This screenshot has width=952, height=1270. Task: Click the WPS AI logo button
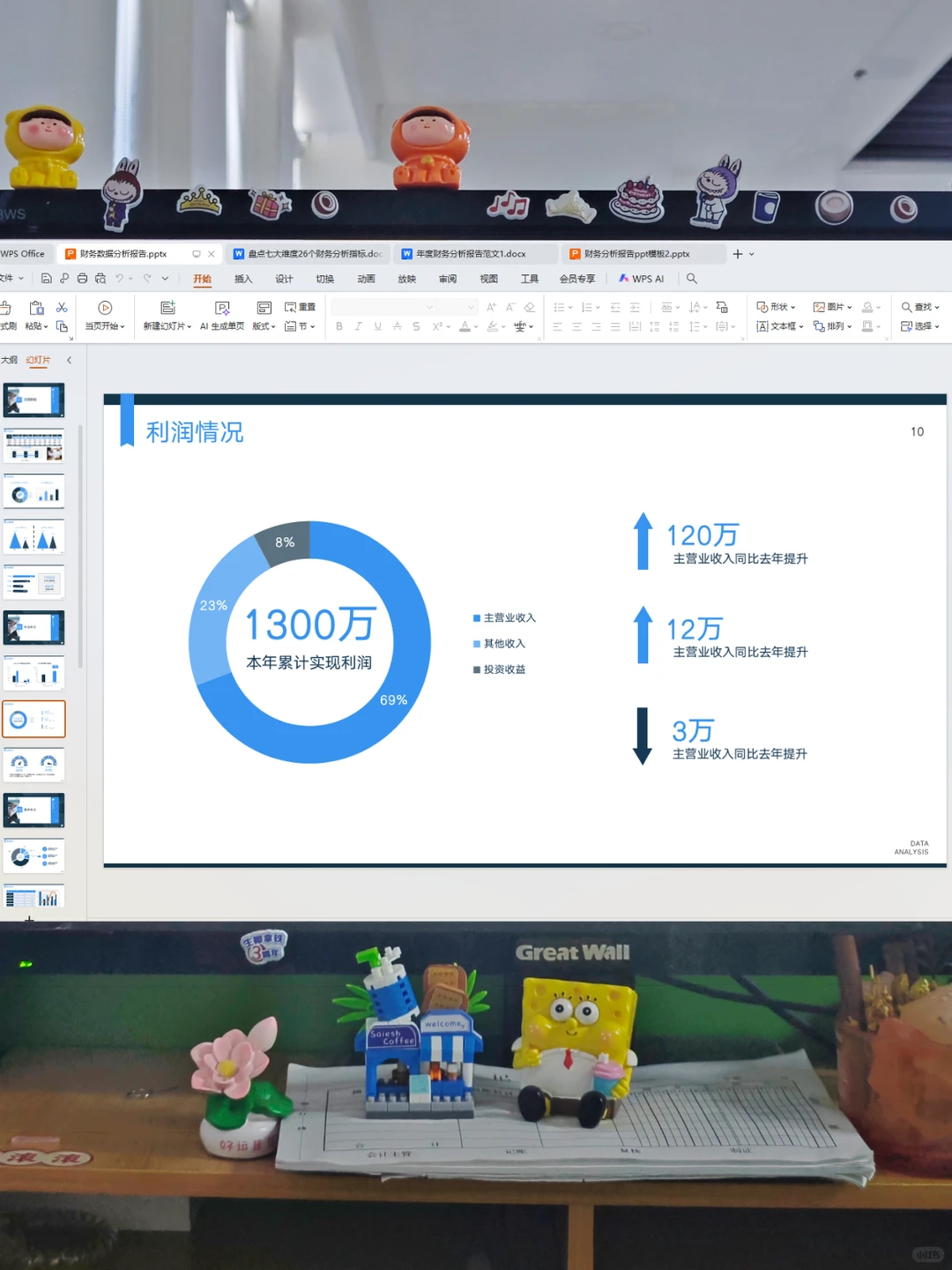(641, 279)
